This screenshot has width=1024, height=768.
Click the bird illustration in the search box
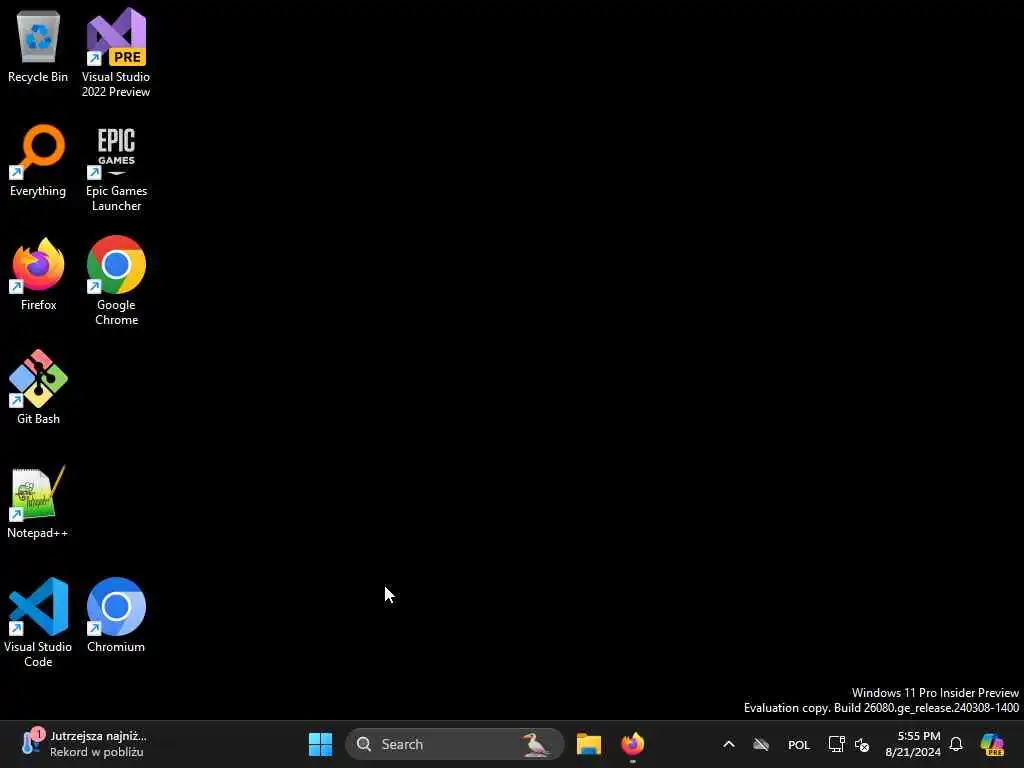tap(536, 744)
